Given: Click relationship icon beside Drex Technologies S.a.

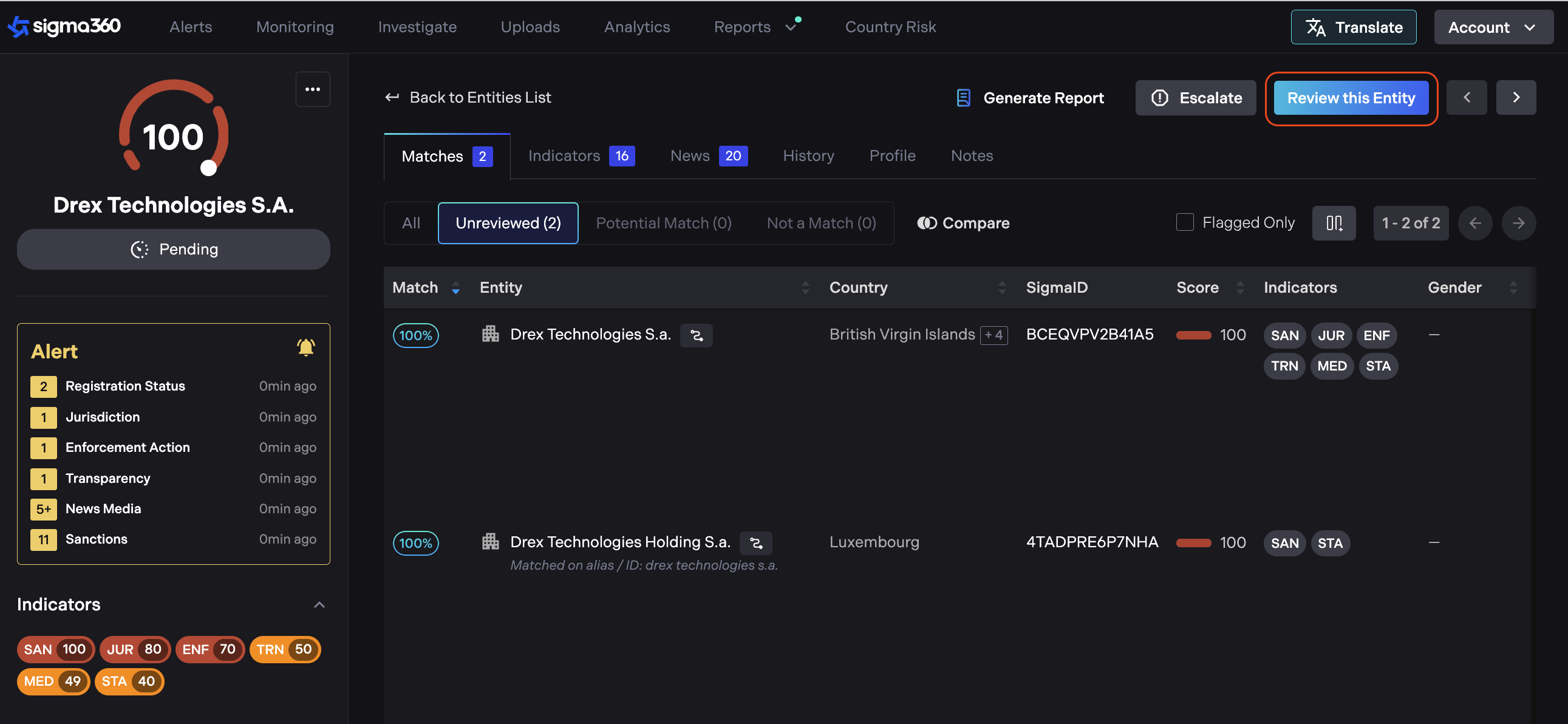Looking at the screenshot, I should coord(697,335).
